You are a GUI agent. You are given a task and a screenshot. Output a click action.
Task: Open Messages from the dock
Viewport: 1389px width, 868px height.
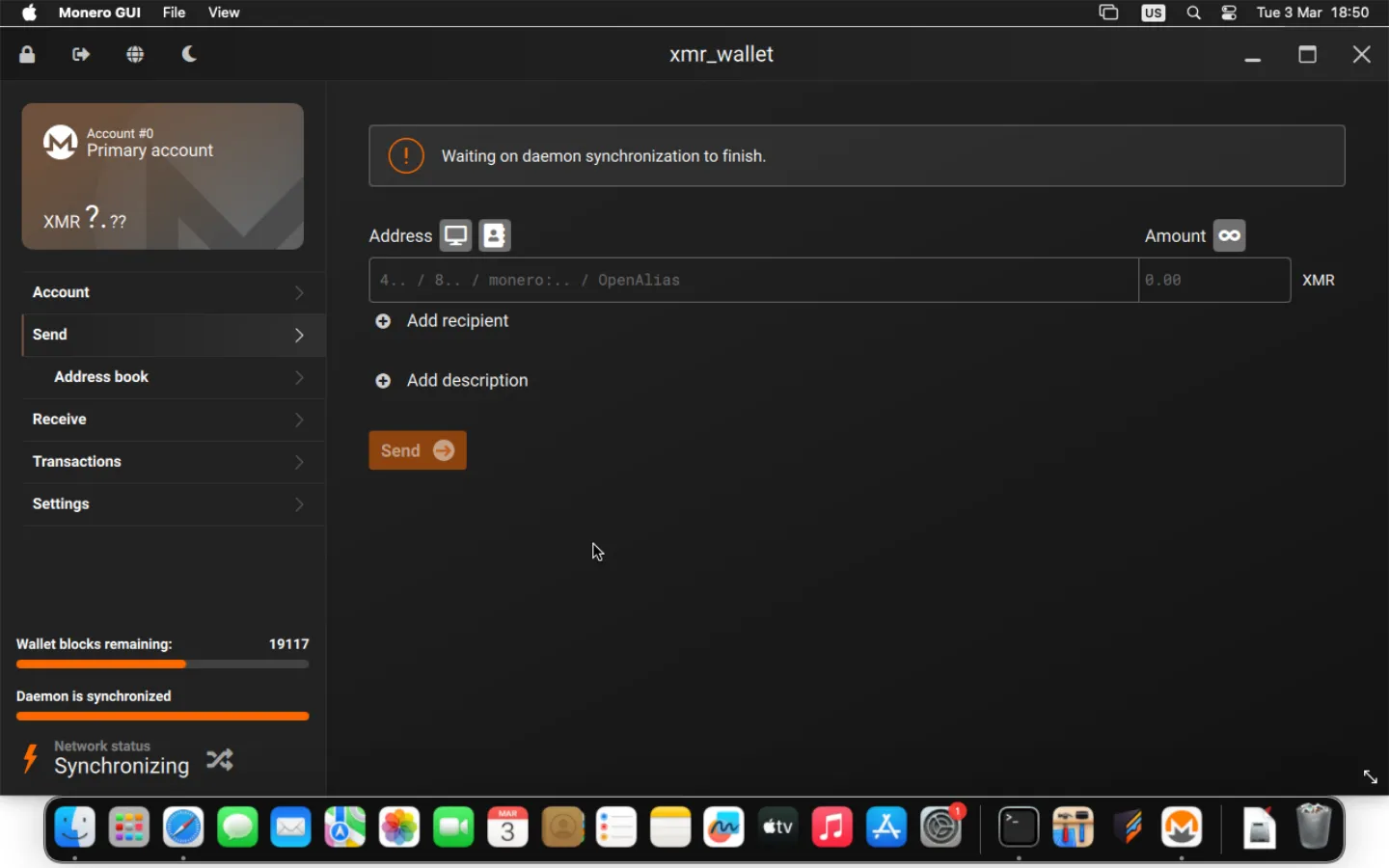237,827
